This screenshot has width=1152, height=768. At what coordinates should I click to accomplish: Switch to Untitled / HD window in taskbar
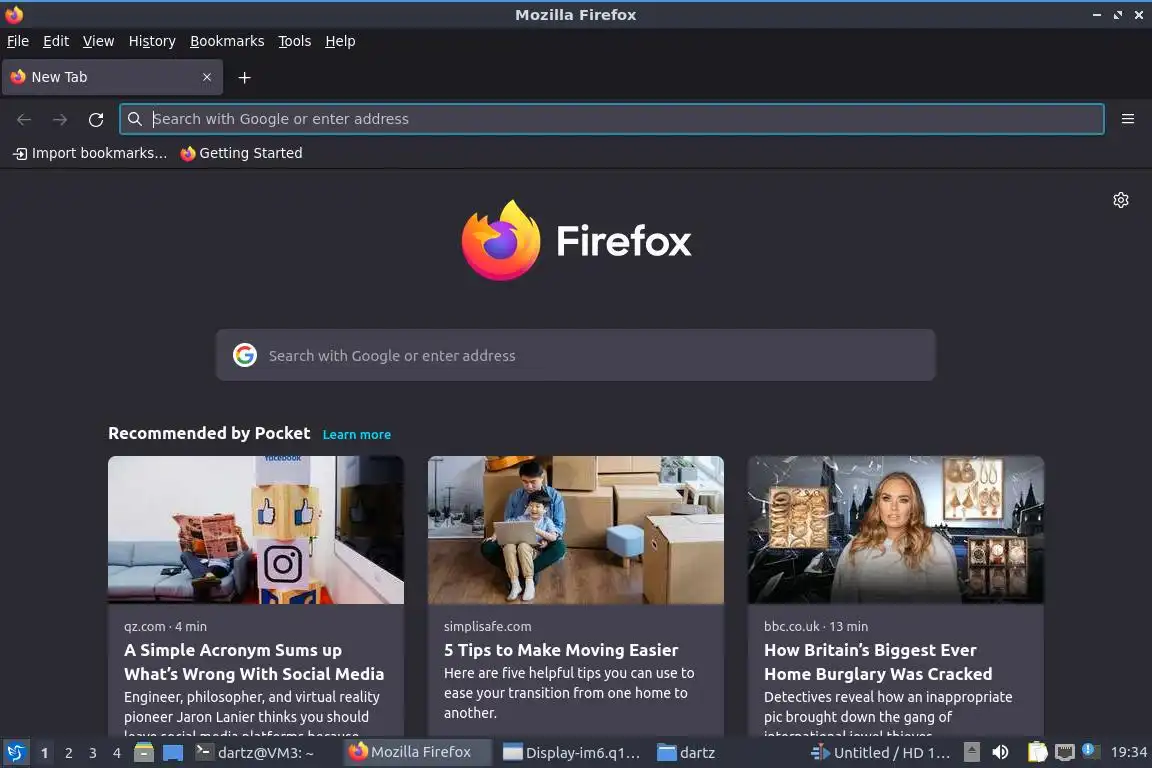point(880,753)
